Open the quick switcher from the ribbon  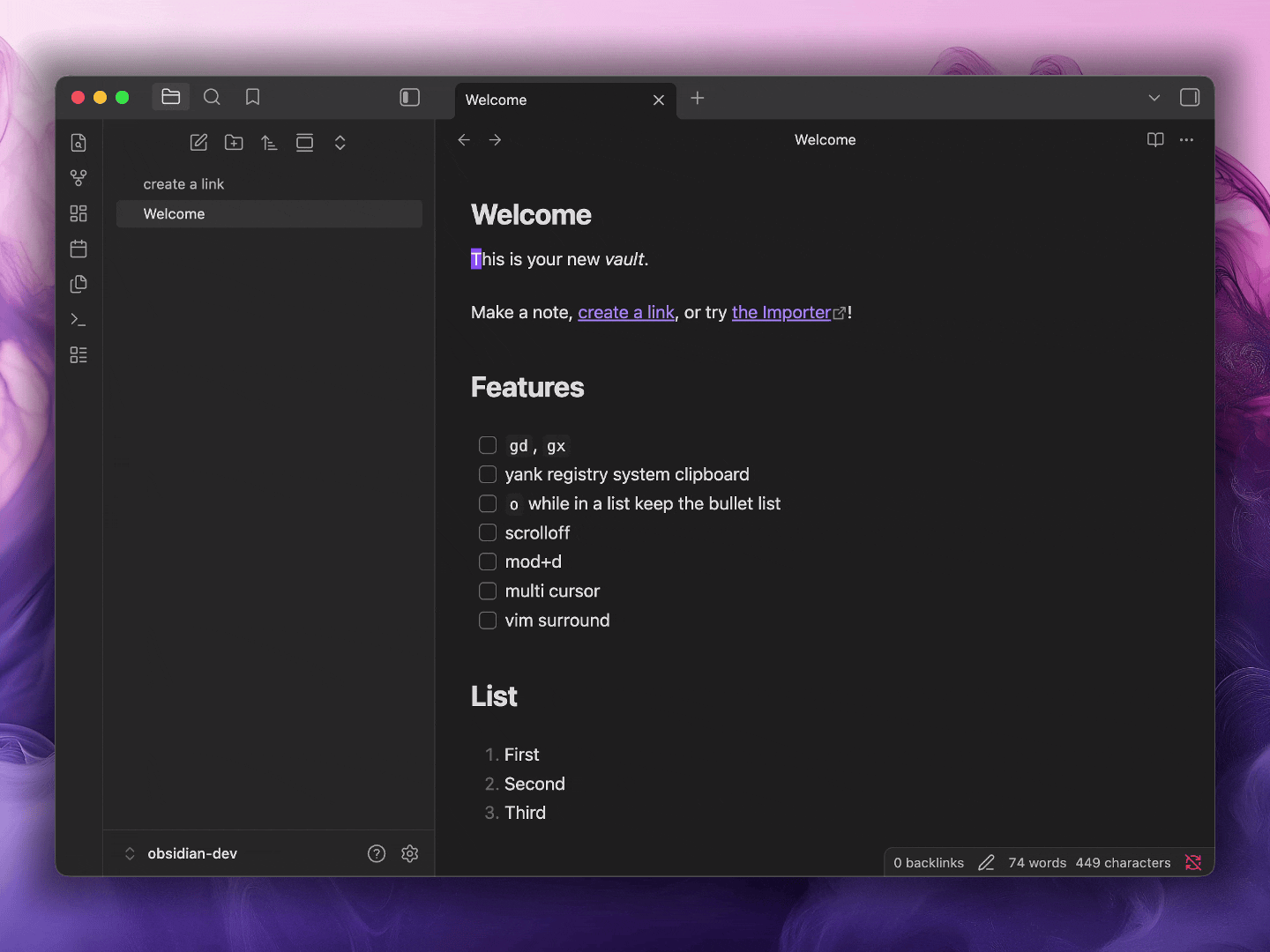pyautogui.click(x=78, y=143)
